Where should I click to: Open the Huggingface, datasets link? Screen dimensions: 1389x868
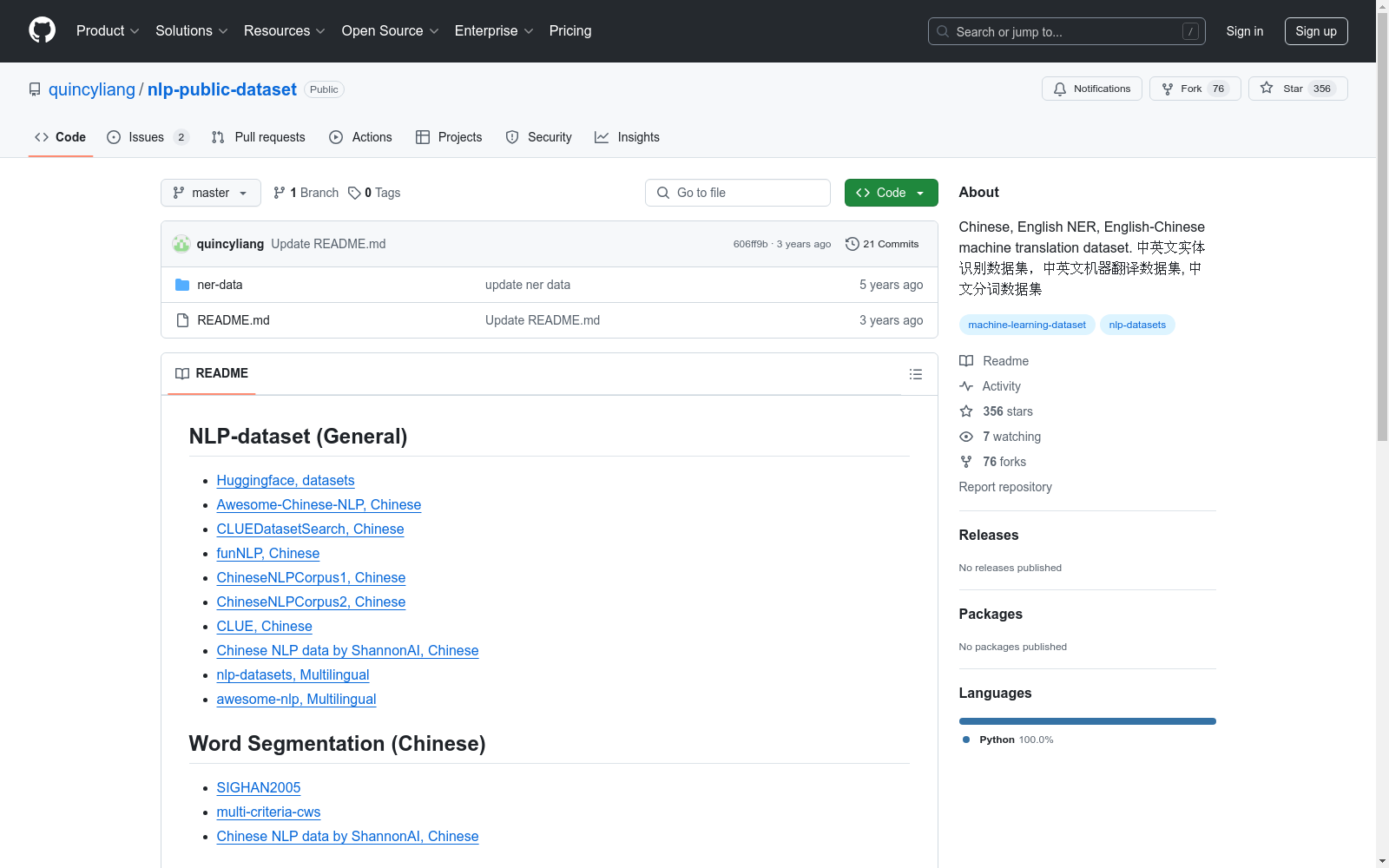click(x=286, y=481)
